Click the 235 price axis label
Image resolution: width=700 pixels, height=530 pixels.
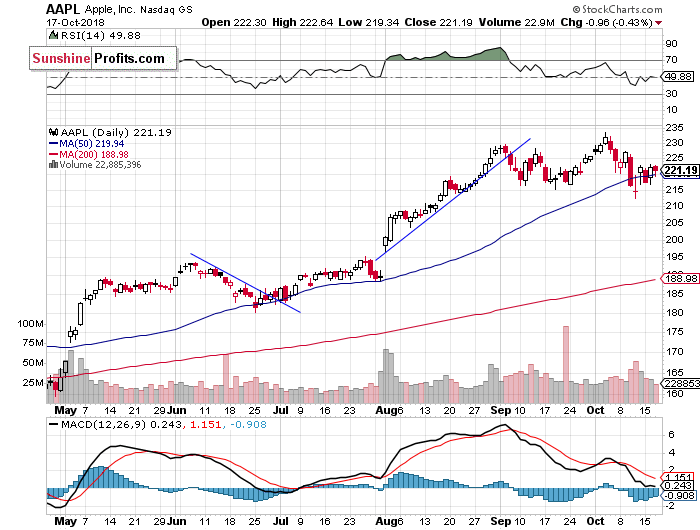674,128
